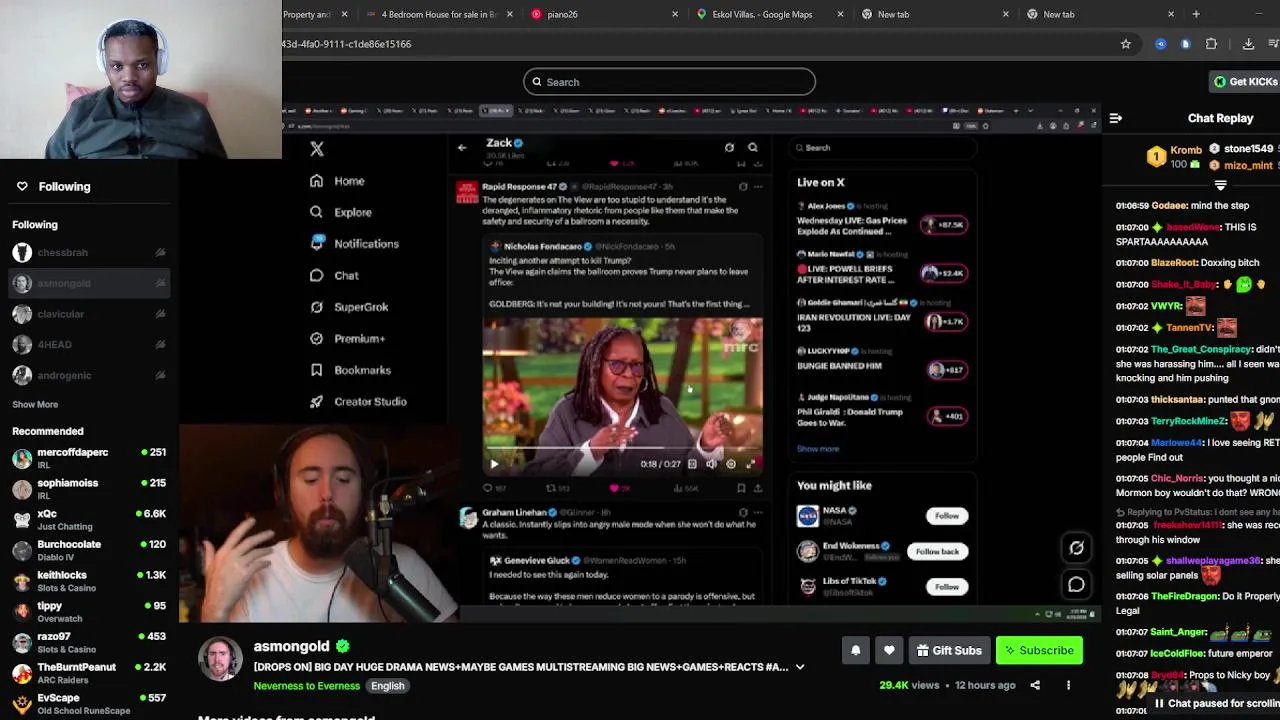Click the Chat Replay heading

point(1220,118)
